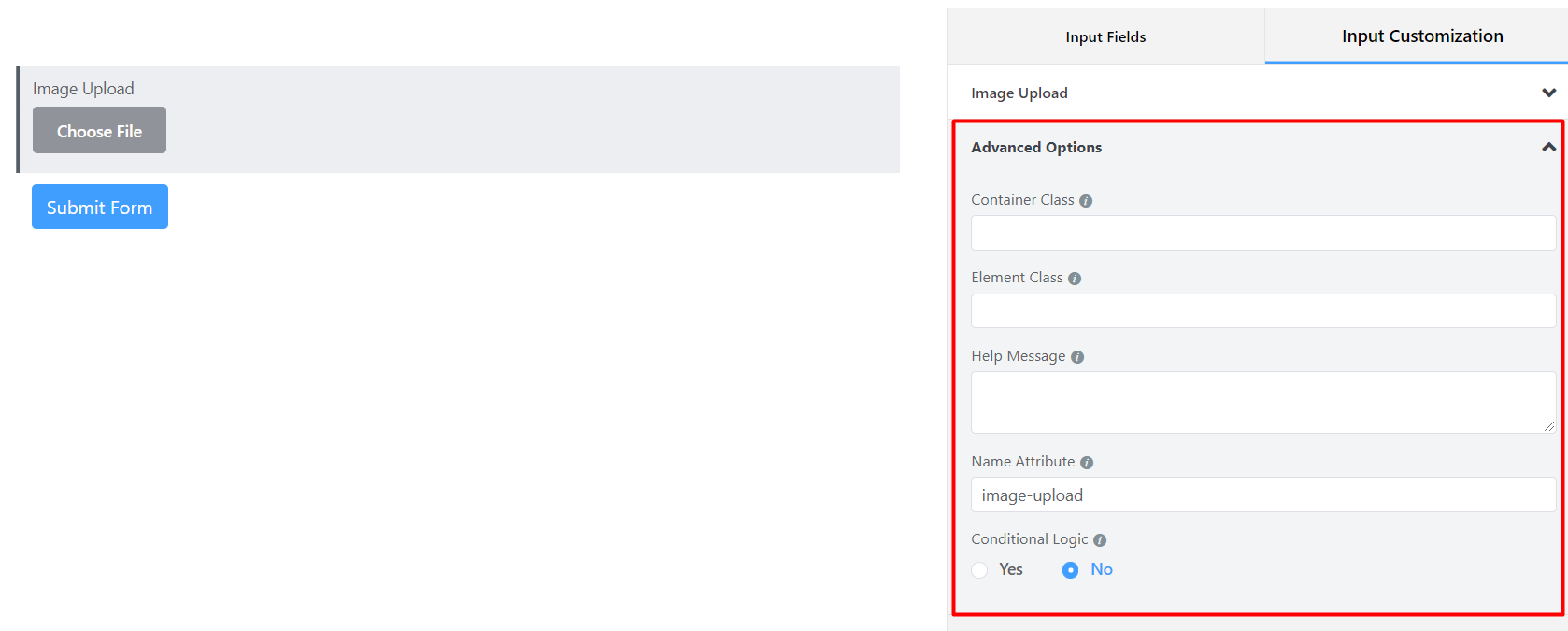This screenshot has width=1568, height=631.
Task: Click into the Element Class input
Action: click(1262, 311)
